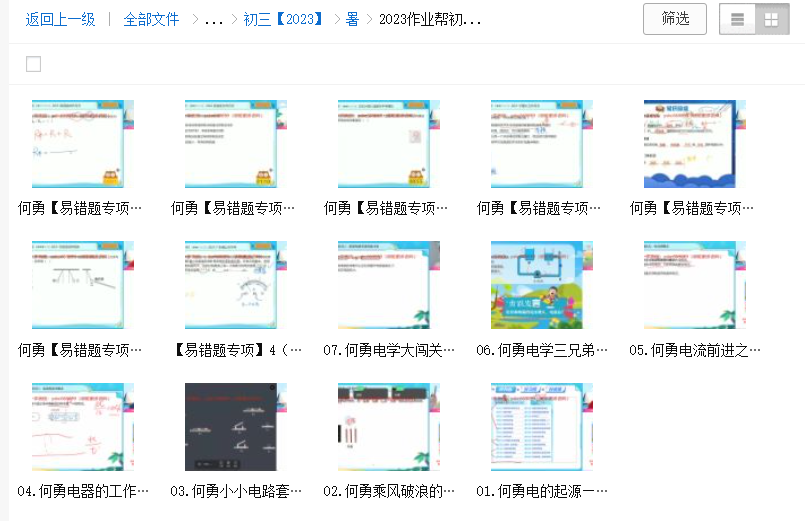Screen dimensions: 805x521
Task: Expand the collapsed ... breadcrumb
Action: [x=214, y=21]
